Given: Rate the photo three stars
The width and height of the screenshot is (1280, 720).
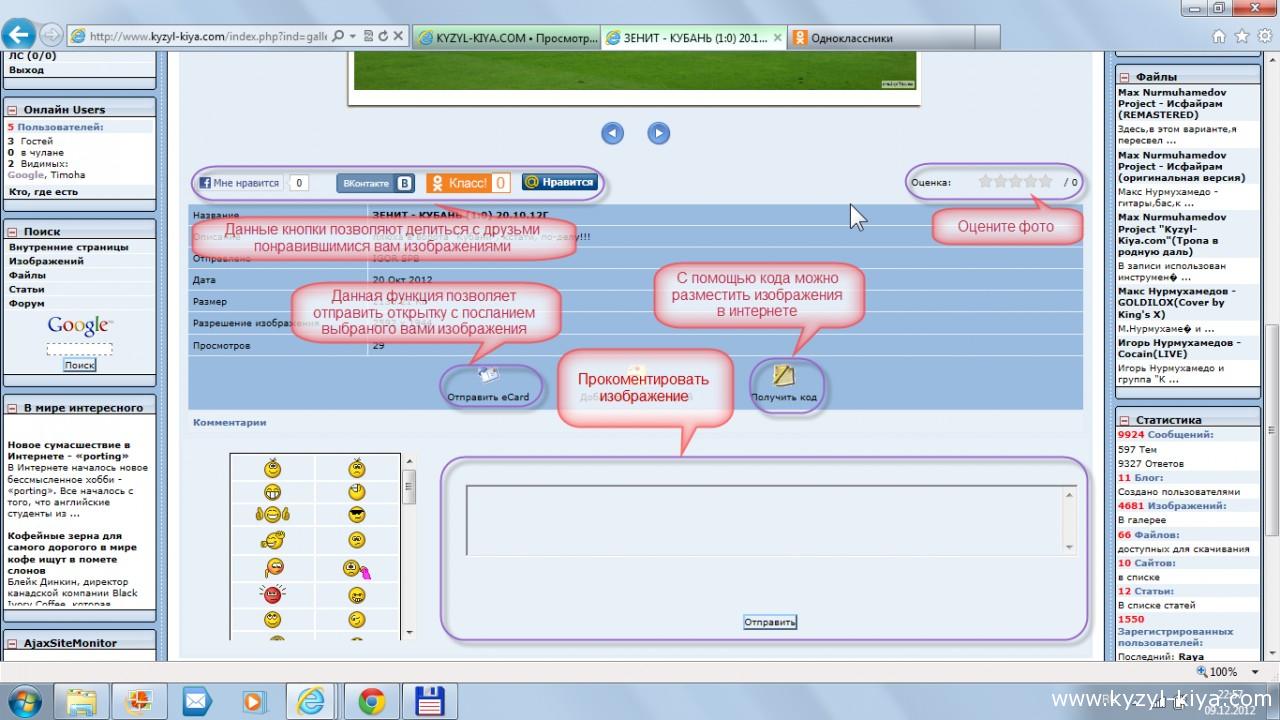Looking at the screenshot, I should pos(1015,182).
